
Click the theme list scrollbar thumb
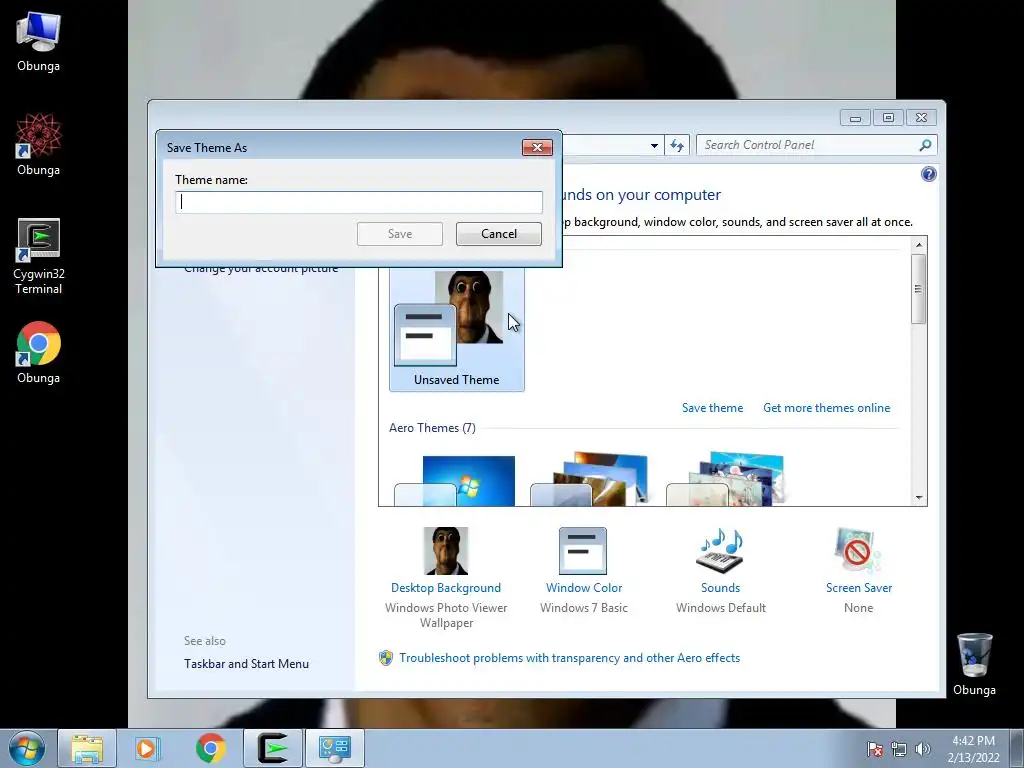(x=918, y=289)
